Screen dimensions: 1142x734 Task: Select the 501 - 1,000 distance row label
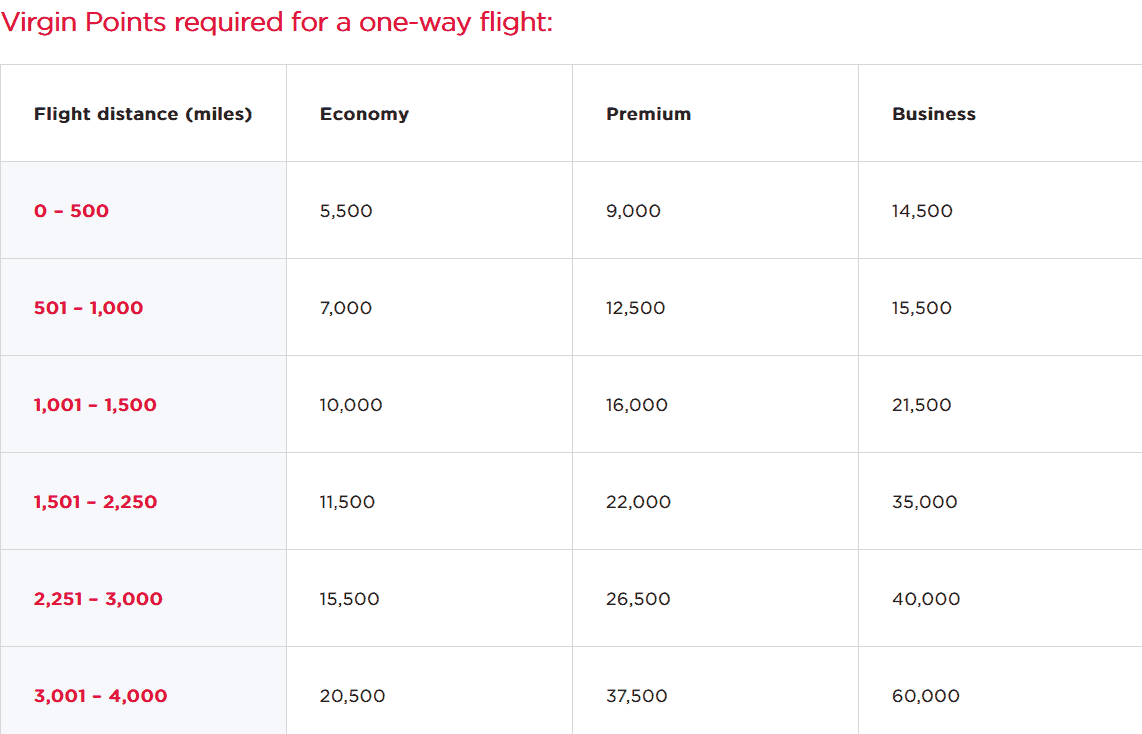tap(88, 308)
